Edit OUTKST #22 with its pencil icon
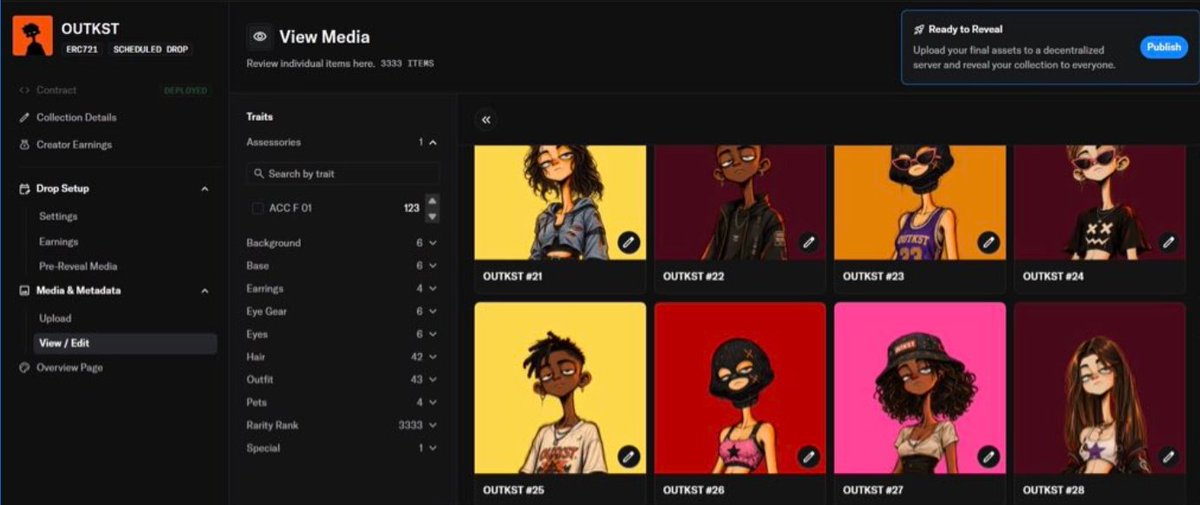This screenshot has height=505, width=1200. pos(808,241)
